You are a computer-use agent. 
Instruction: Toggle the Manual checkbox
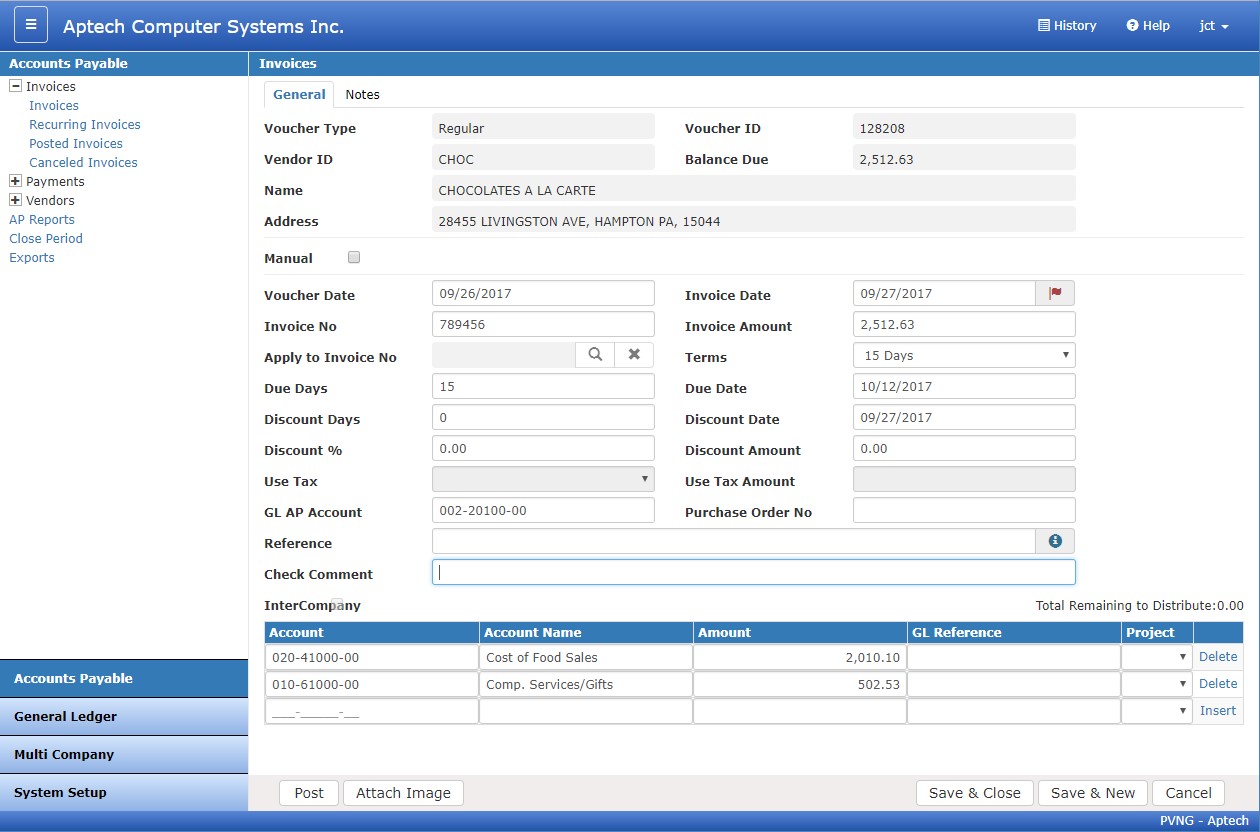(x=354, y=258)
